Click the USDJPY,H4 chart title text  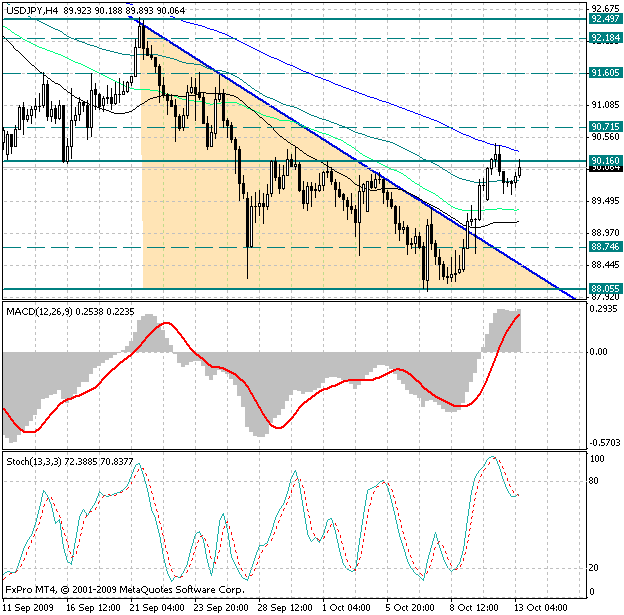coord(32,11)
